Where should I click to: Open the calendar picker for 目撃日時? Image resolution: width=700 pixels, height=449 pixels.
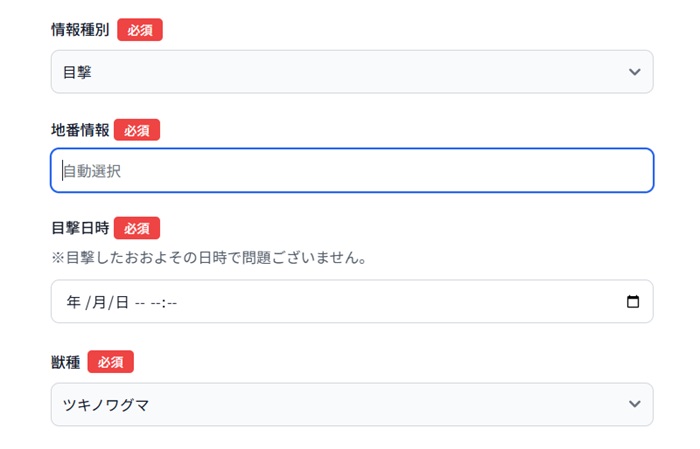click(x=632, y=302)
